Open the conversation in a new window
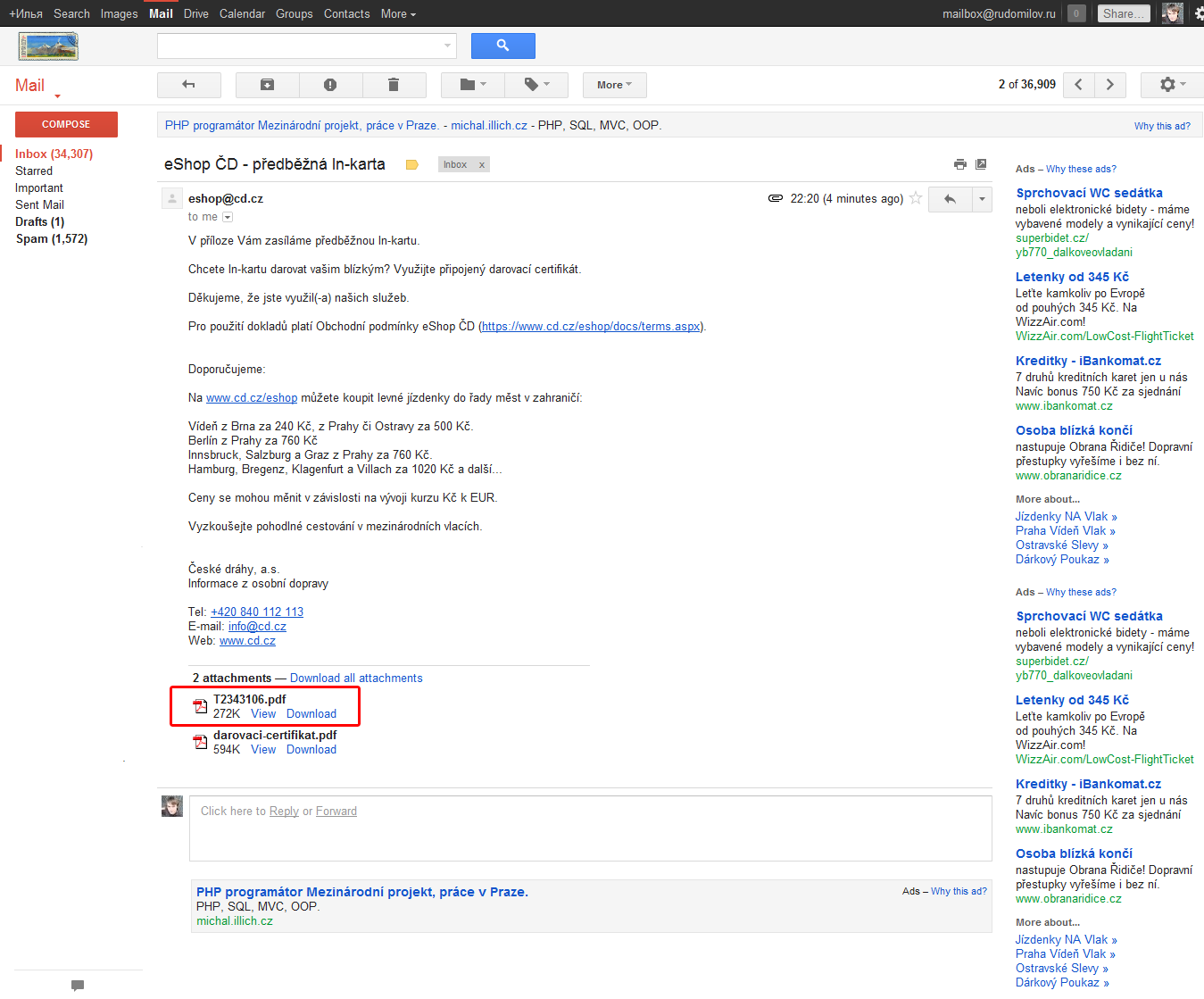Screen dimensions: 1204x999 pyautogui.click(x=981, y=164)
